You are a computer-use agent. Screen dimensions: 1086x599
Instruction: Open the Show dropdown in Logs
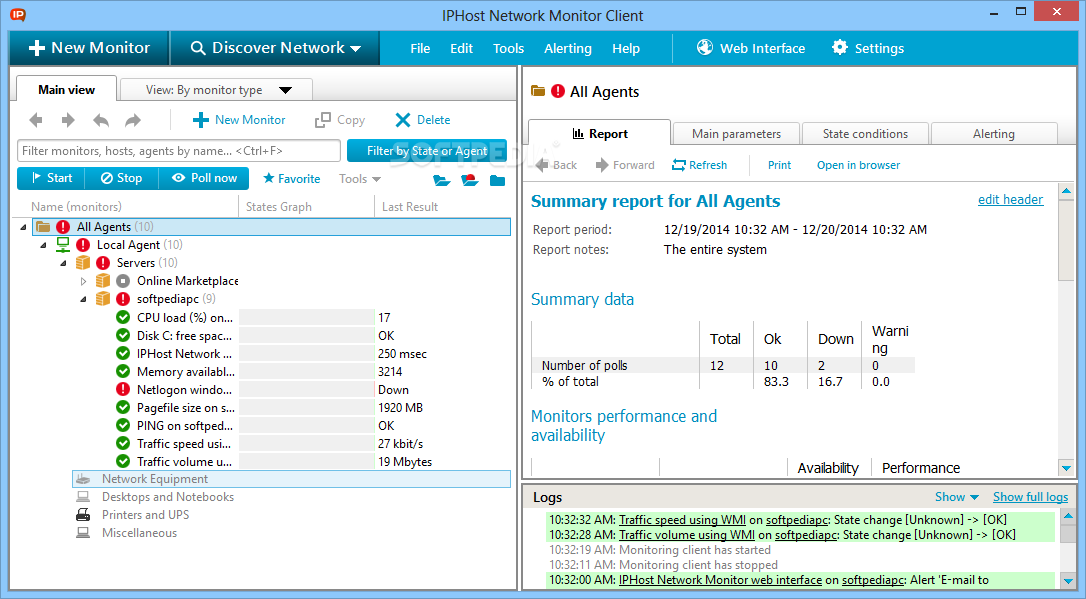pos(956,497)
